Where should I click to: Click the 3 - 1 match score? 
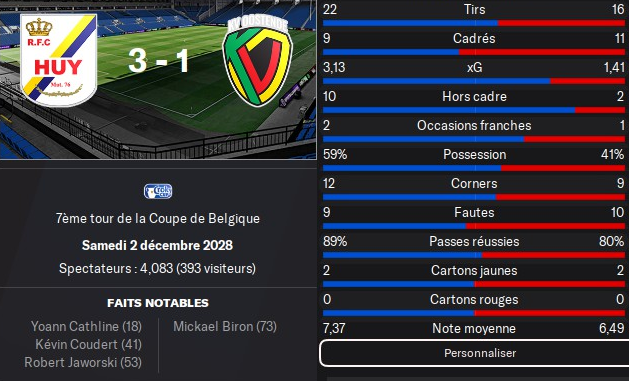tap(158, 61)
